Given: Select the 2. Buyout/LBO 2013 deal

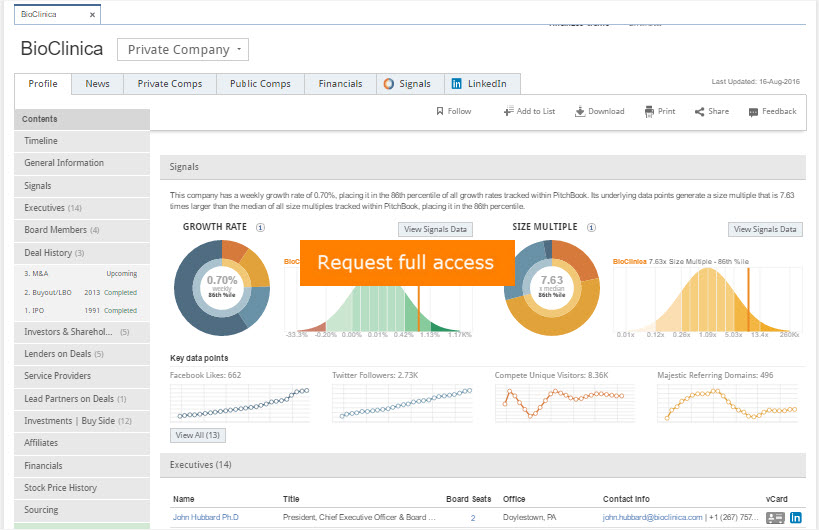Looking at the screenshot, I should (81, 292).
